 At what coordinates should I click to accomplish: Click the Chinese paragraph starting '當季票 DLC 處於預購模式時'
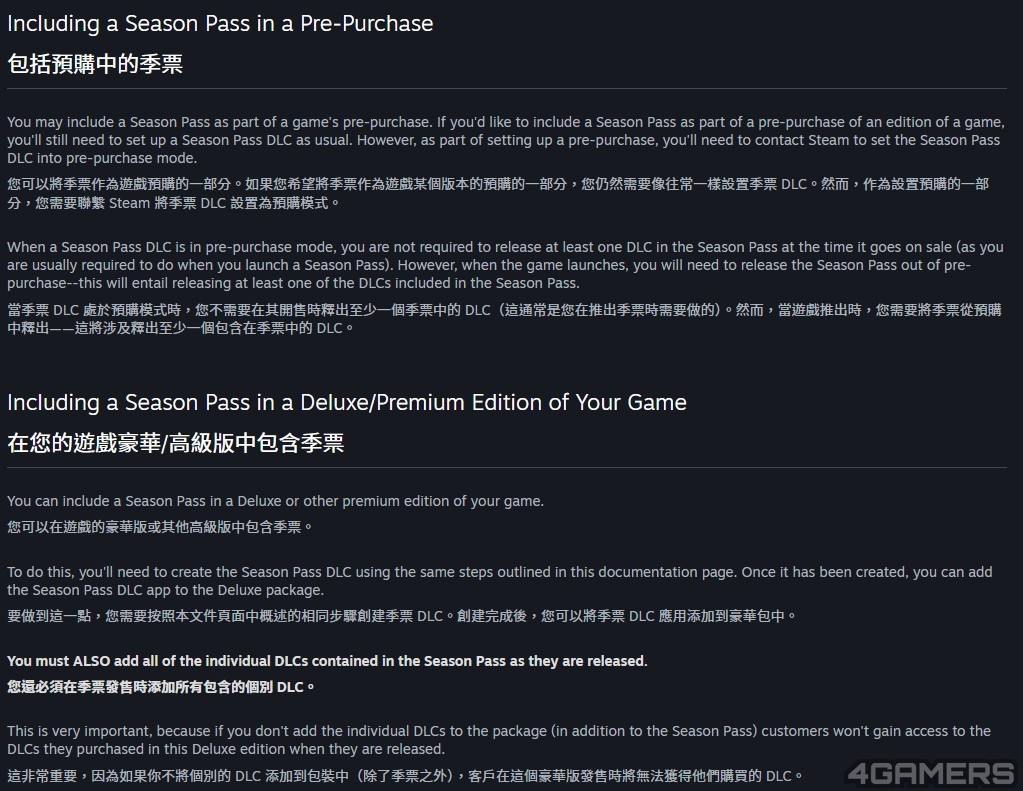pyautogui.click(x=504, y=318)
